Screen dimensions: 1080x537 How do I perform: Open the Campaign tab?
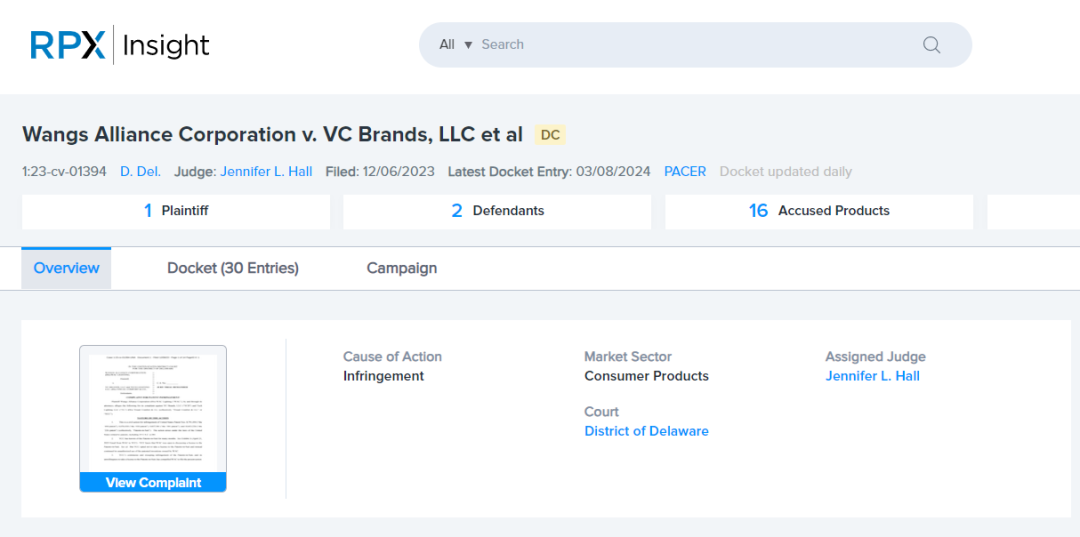pos(402,268)
